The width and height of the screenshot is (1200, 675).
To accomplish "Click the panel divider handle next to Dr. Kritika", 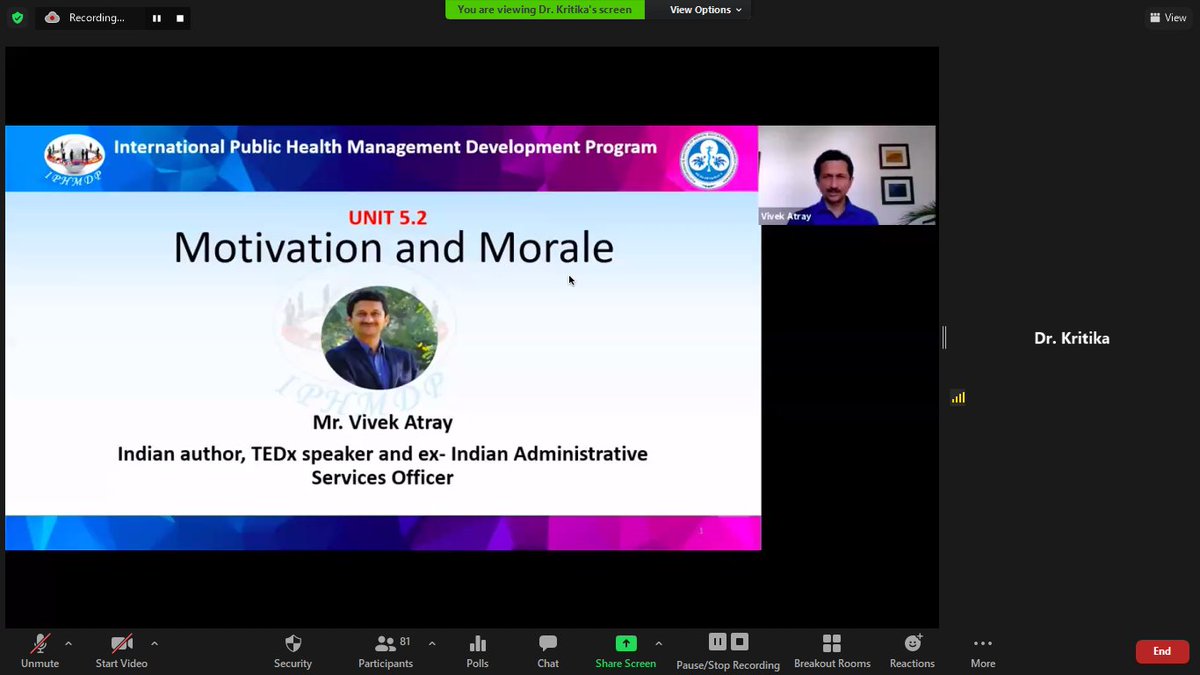I will click(944, 338).
